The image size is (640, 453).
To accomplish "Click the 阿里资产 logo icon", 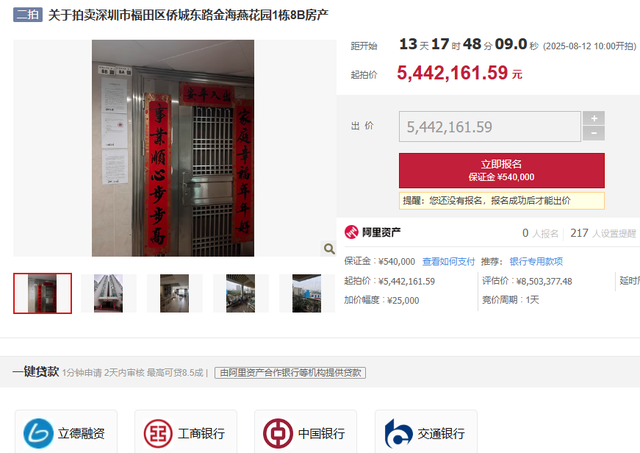I will 351,232.
